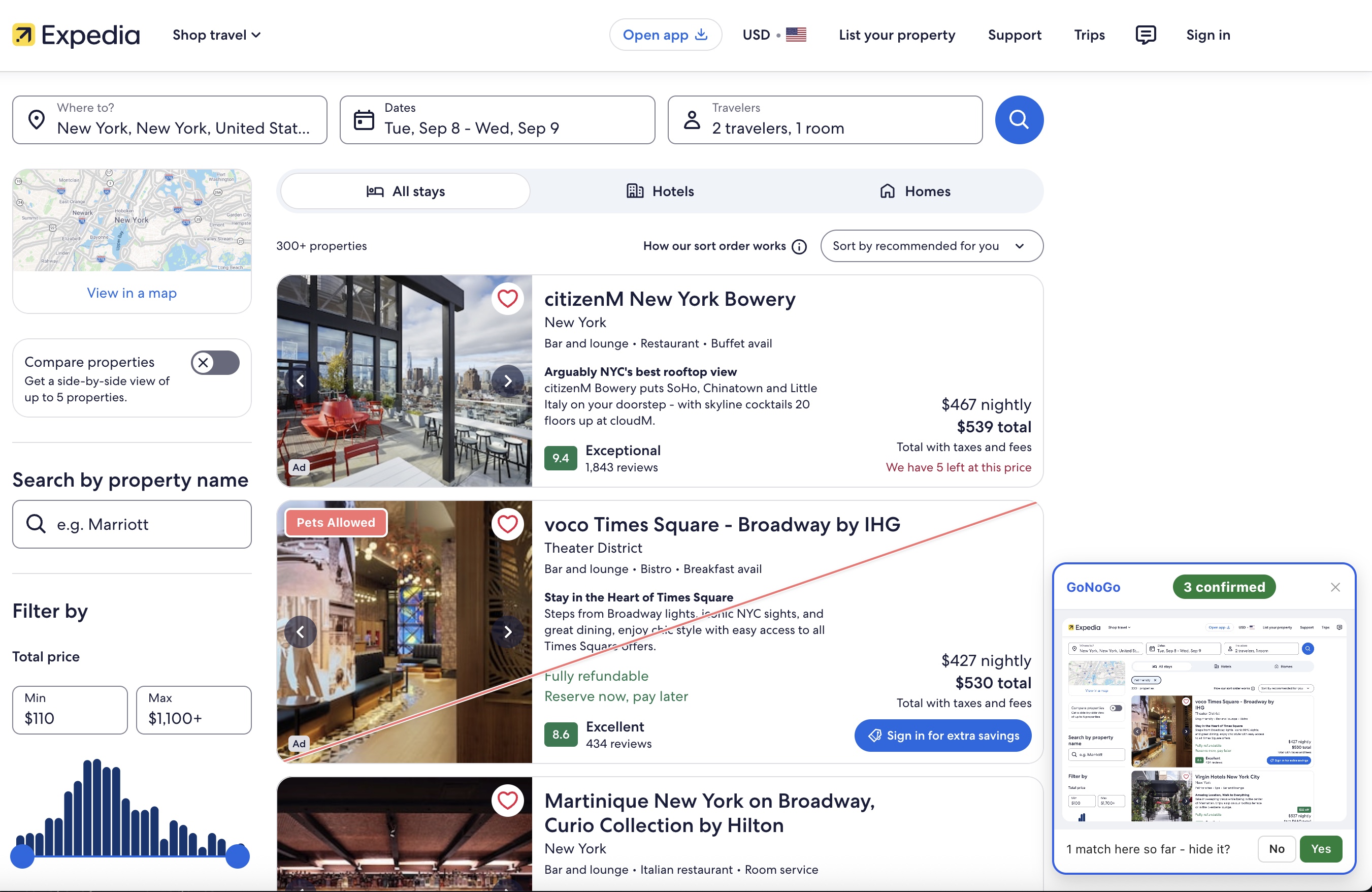Viewport: 1372px width, 892px height.
Task: Click View in a map link
Action: click(132, 293)
